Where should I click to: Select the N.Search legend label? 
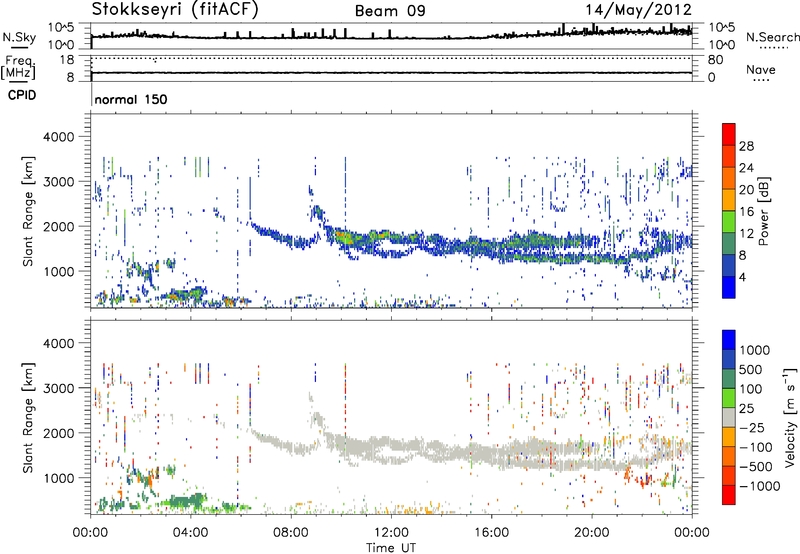[x=773, y=37]
